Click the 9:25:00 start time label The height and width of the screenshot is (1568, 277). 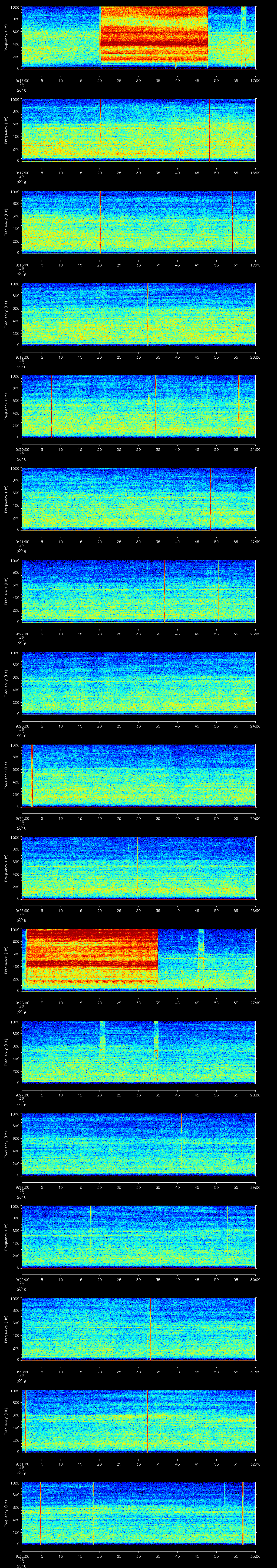pos(22,910)
